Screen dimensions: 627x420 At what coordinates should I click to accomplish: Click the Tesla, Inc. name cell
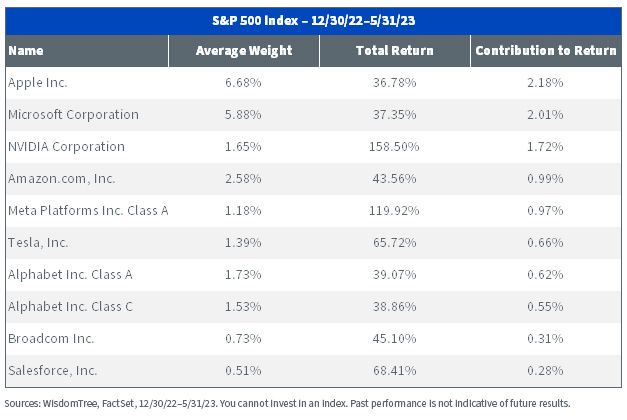click(38, 242)
